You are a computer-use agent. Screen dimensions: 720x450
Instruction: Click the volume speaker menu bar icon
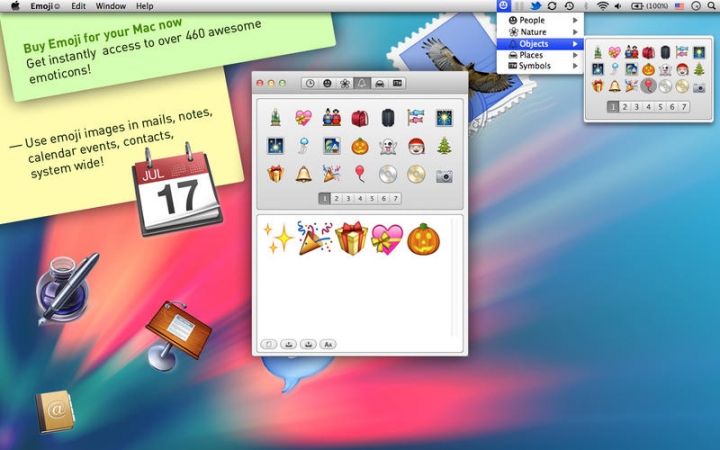pyautogui.click(x=618, y=6)
